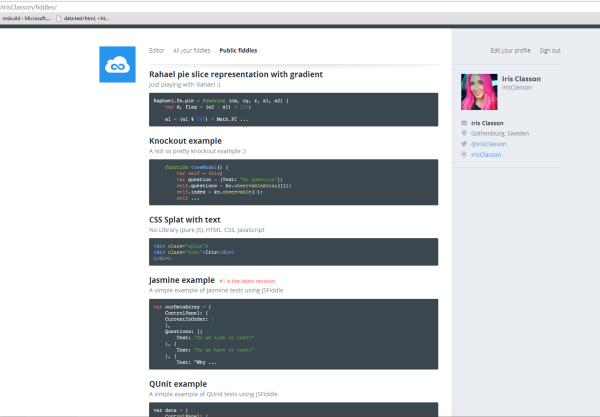600x417 pixels.
Task: Click Edit your profile link
Action: (510, 50)
